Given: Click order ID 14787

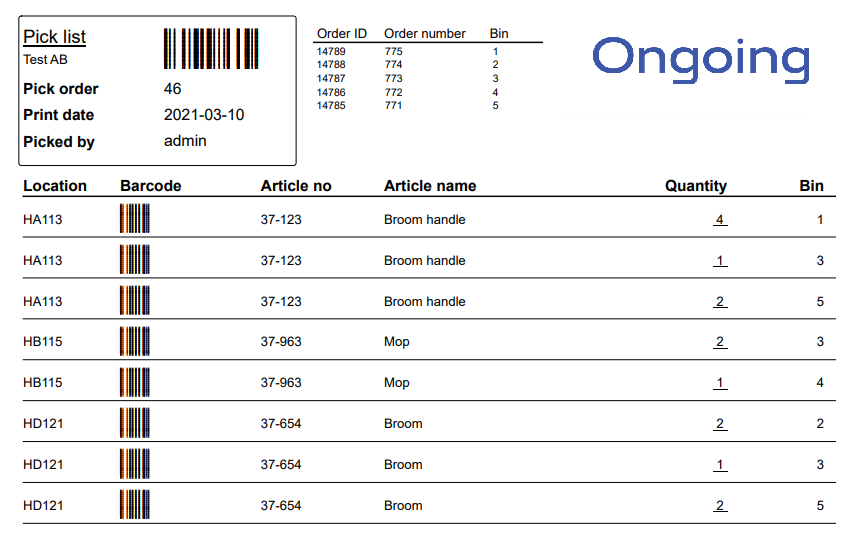Looking at the screenshot, I should tap(331, 79).
